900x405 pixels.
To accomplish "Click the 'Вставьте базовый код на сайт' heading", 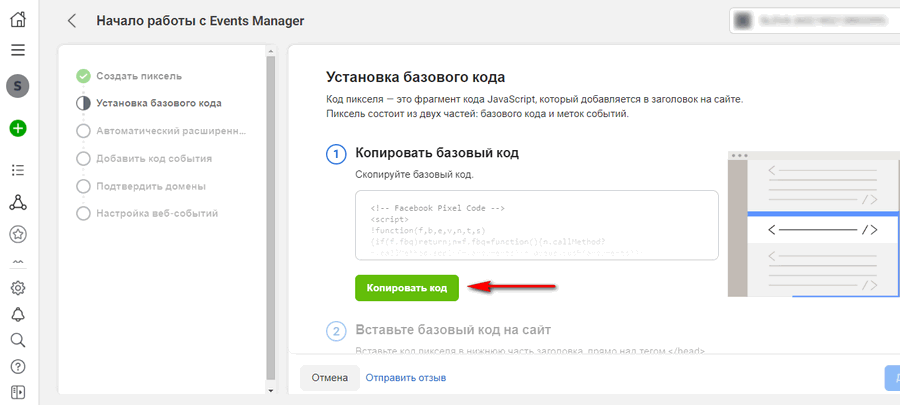I will [453, 330].
